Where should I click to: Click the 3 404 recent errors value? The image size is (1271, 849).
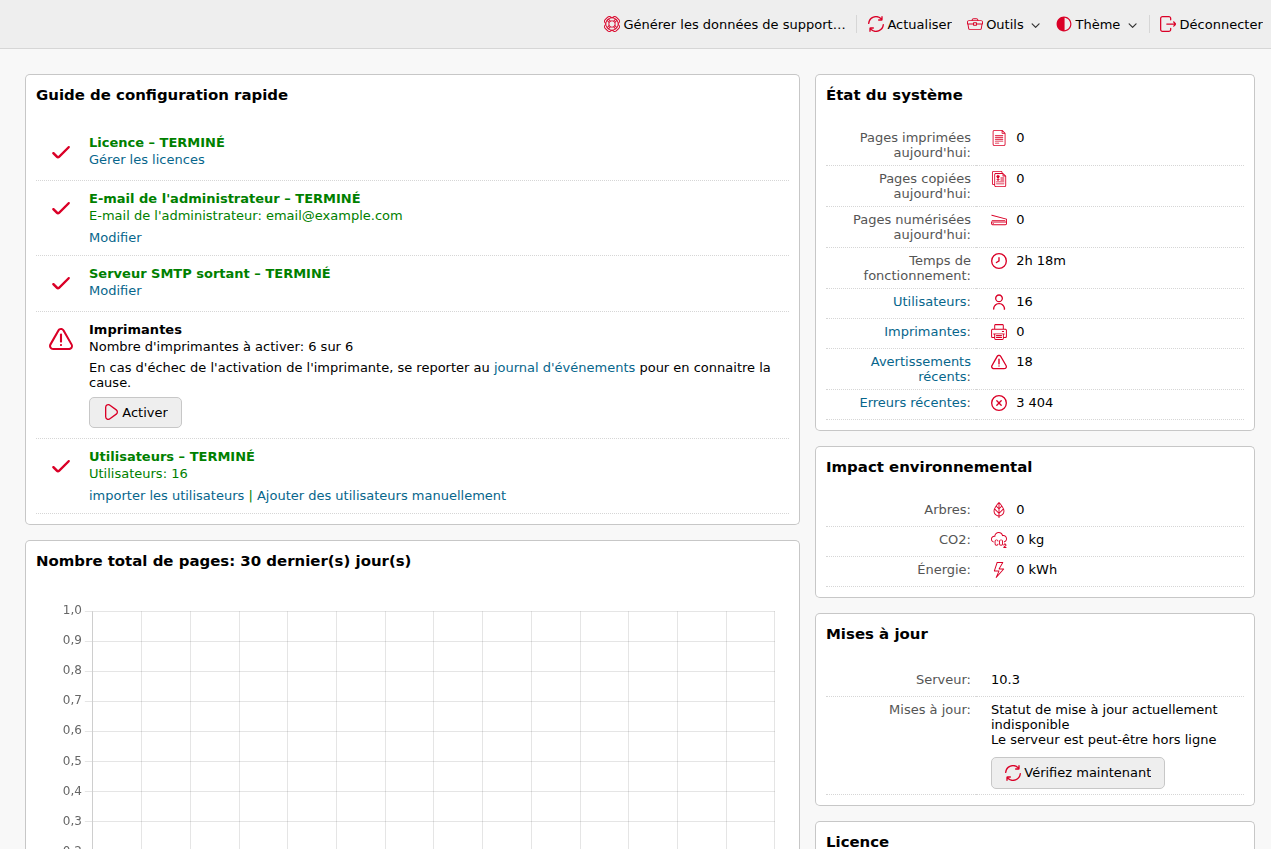click(1035, 403)
